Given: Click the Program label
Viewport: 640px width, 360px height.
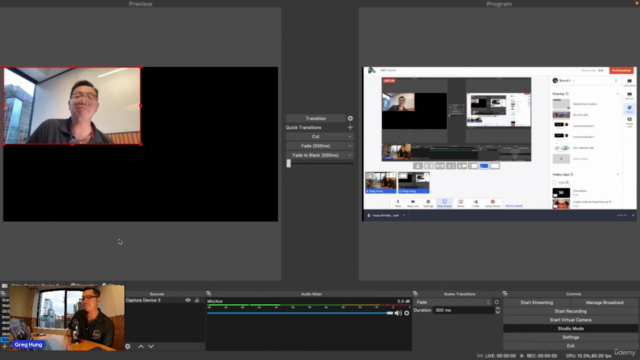Looking at the screenshot, I should pos(499,4).
